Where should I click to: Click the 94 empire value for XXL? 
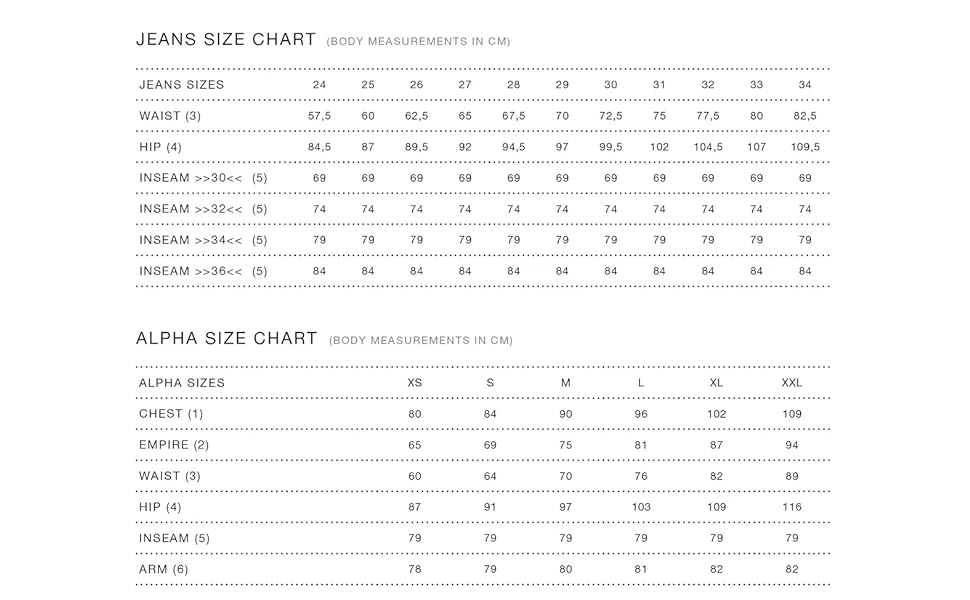click(x=792, y=445)
